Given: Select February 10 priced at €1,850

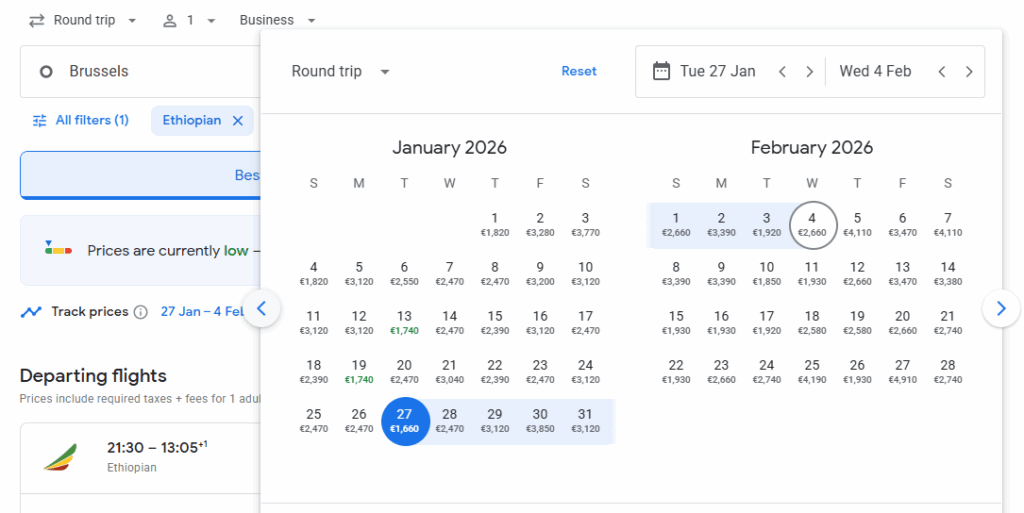Looking at the screenshot, I should tap(766, 274).
